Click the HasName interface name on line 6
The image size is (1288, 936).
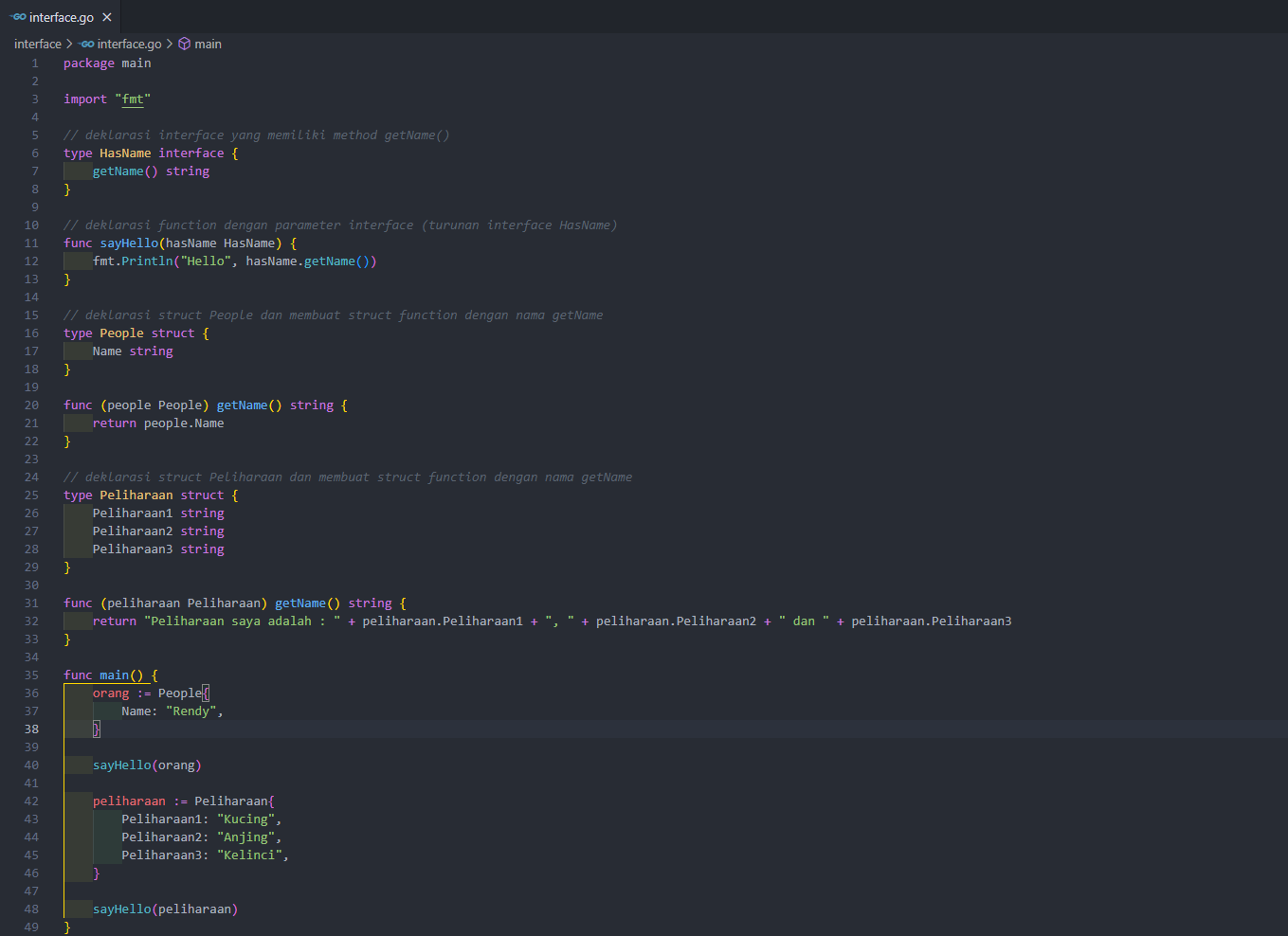pos(124,153)
